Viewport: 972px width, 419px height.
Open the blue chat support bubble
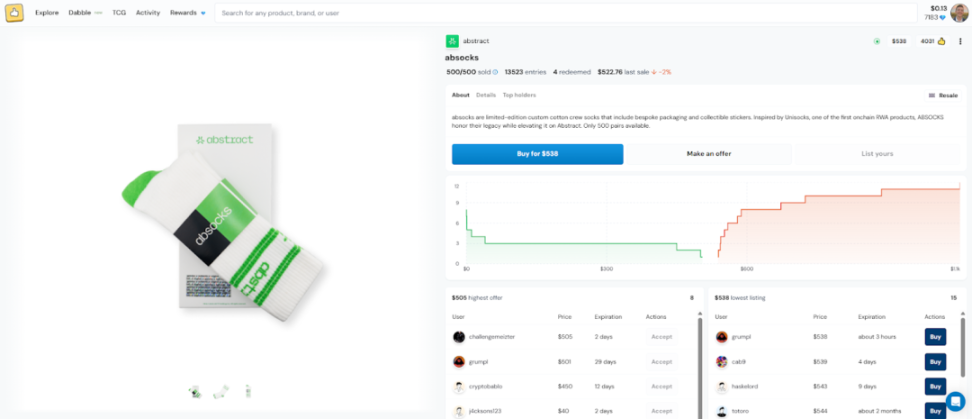pyautogui.click(x=955, y=401)
